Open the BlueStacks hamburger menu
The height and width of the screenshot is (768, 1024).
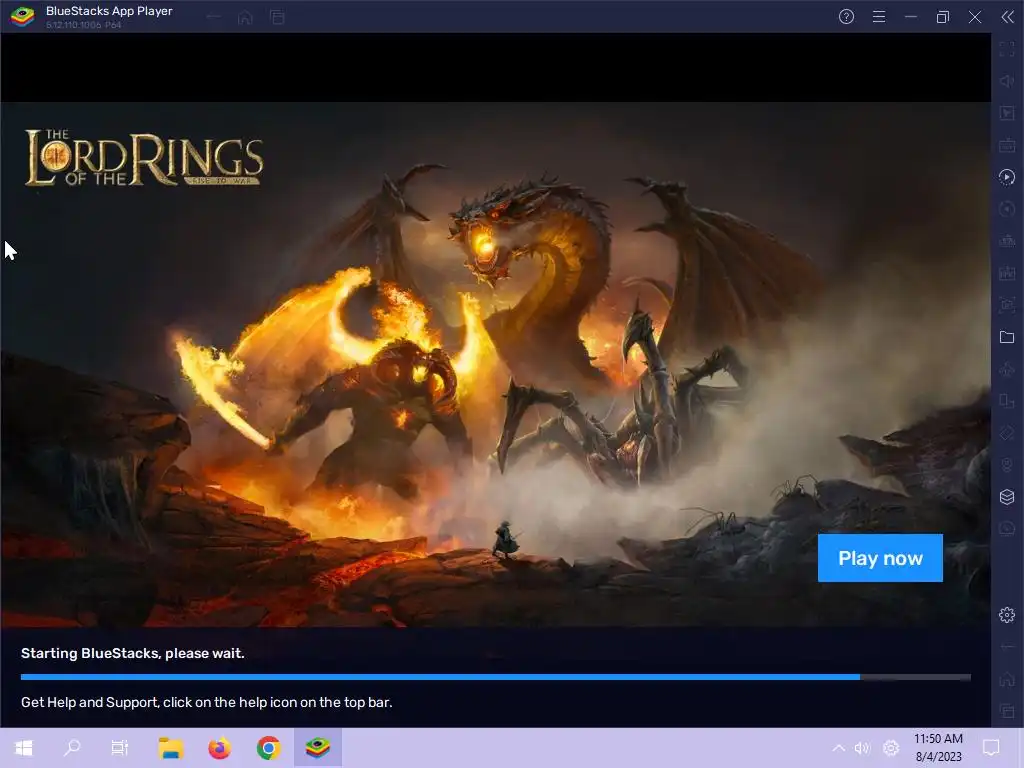click(x=879, y=17)
